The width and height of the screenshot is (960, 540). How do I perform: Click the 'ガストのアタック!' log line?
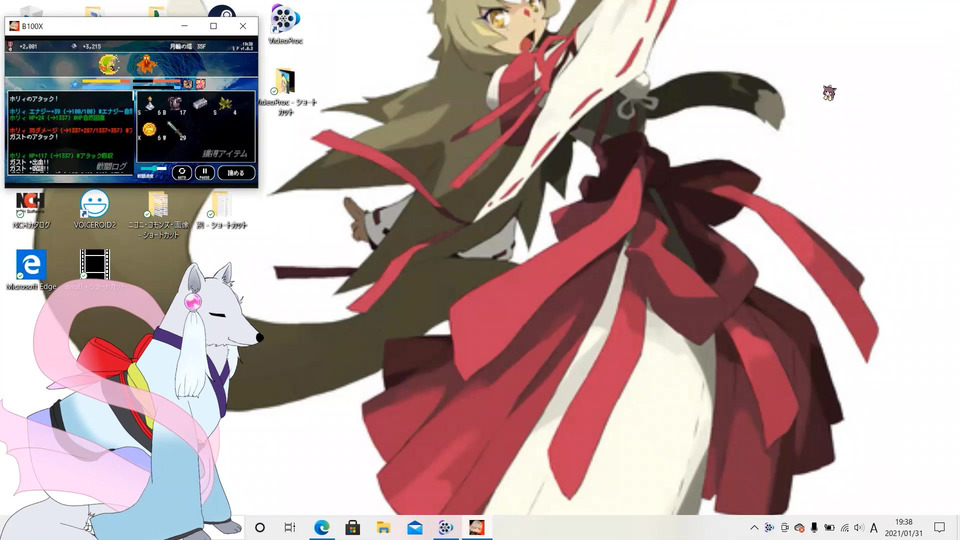pyautogui.click(x=34, y=137)
